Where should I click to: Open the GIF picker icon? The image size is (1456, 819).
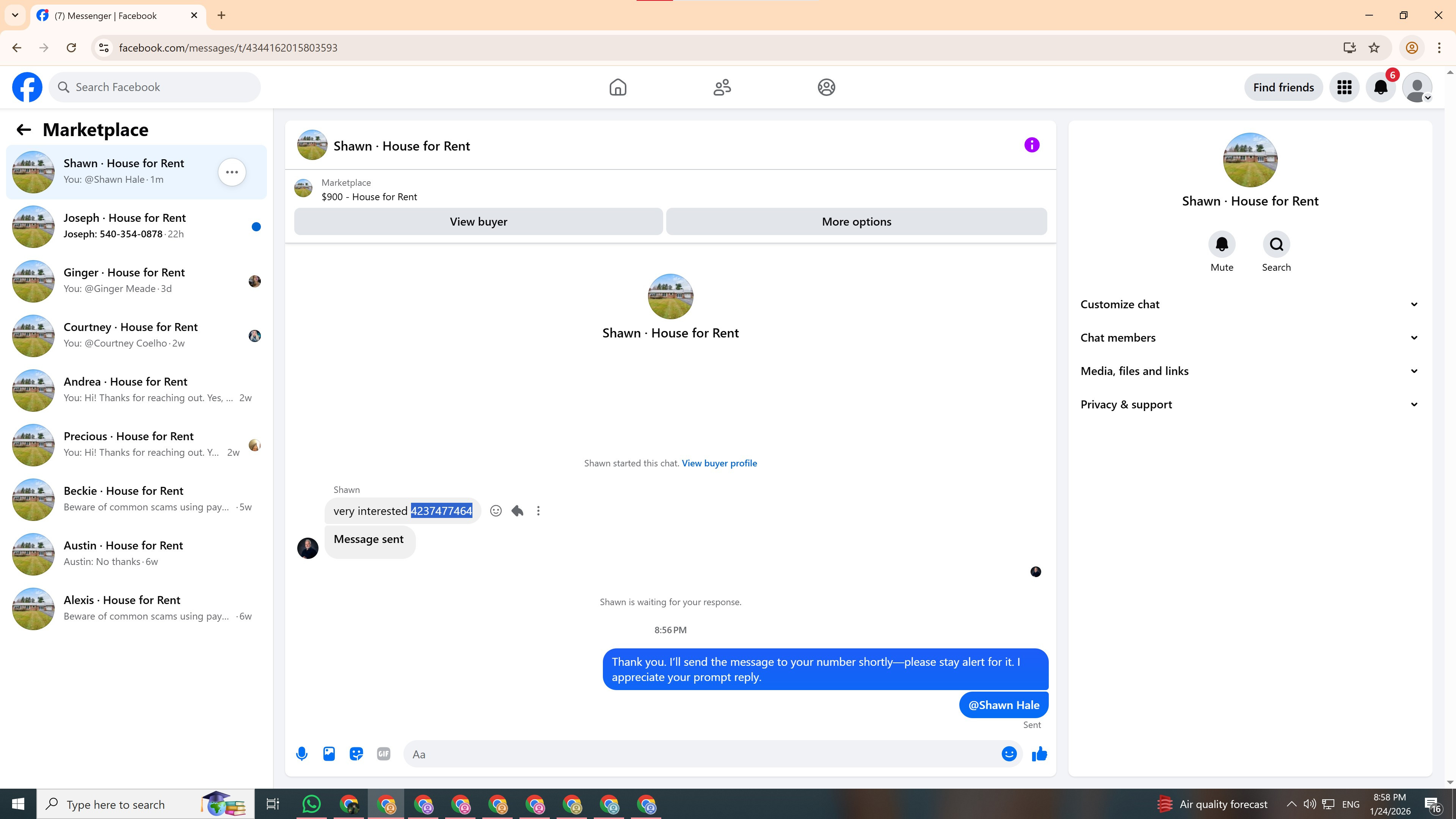(x=383, y=754)
